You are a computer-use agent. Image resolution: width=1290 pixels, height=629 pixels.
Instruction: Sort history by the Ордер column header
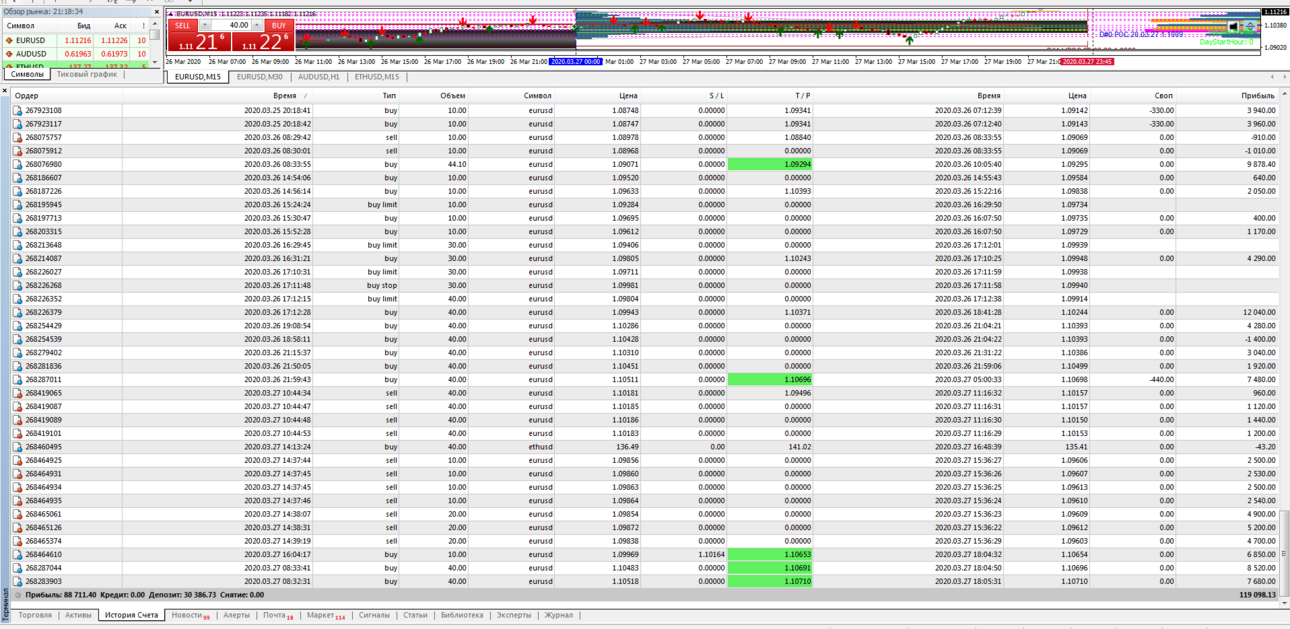tap(66, 96)
